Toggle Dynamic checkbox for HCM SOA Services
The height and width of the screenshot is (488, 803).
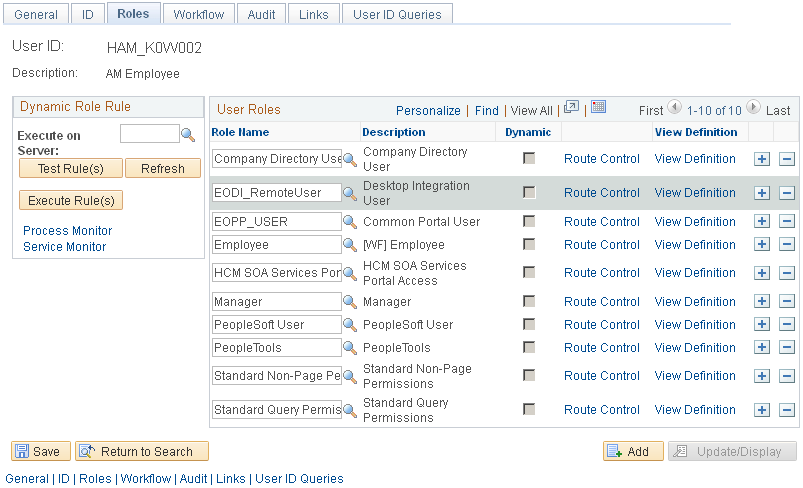coord(529,272)
